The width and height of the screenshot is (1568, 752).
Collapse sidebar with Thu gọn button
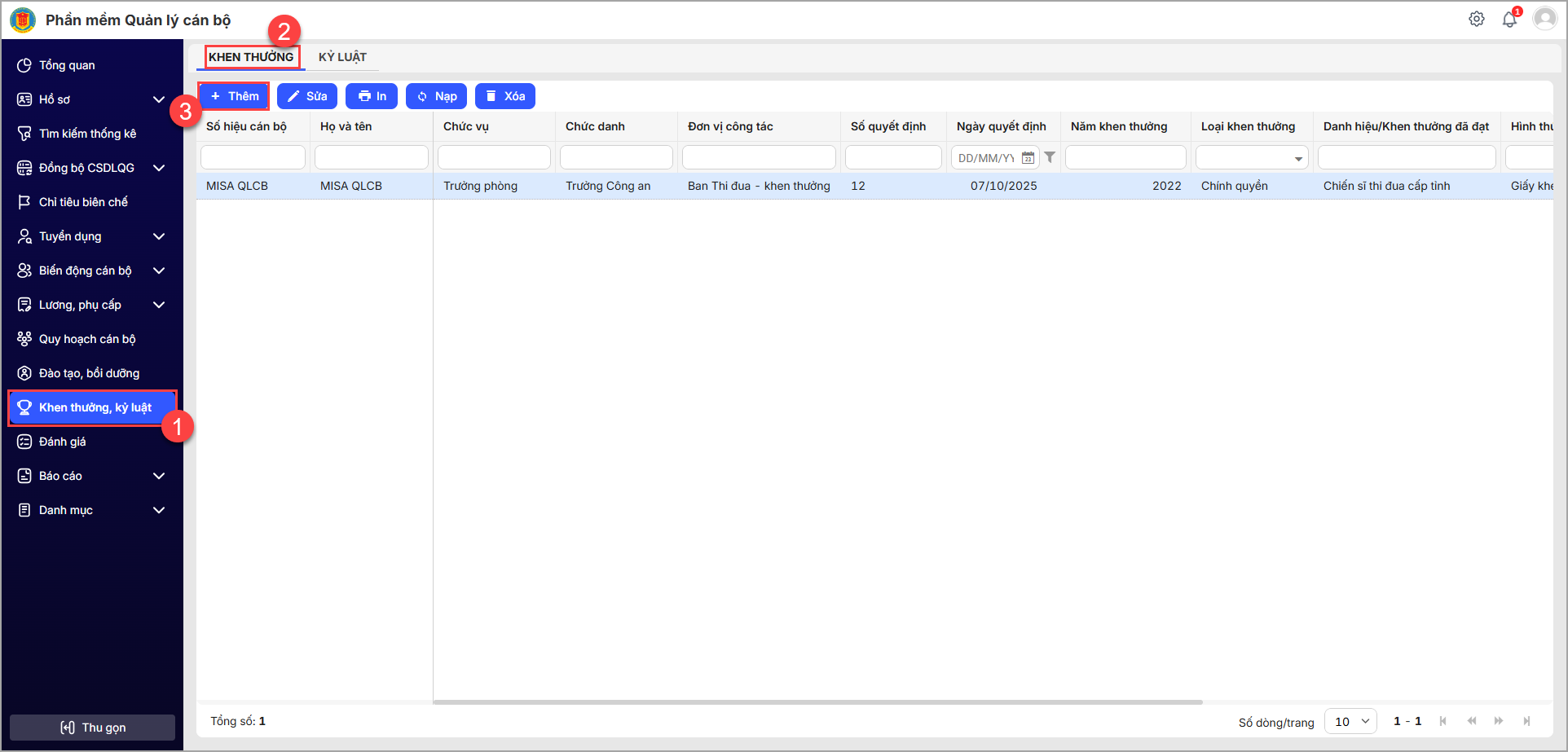click(x=92, y=728)
